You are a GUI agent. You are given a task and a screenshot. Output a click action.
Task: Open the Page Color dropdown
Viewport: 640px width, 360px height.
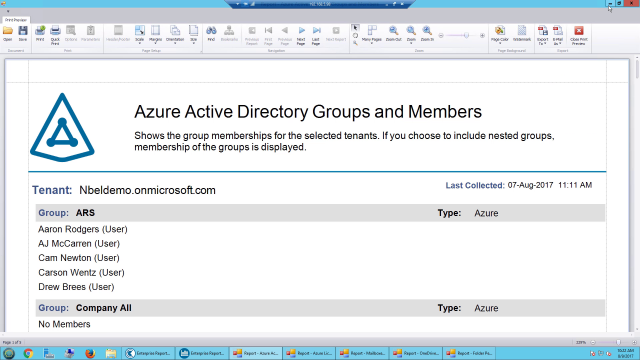point(500,35)
